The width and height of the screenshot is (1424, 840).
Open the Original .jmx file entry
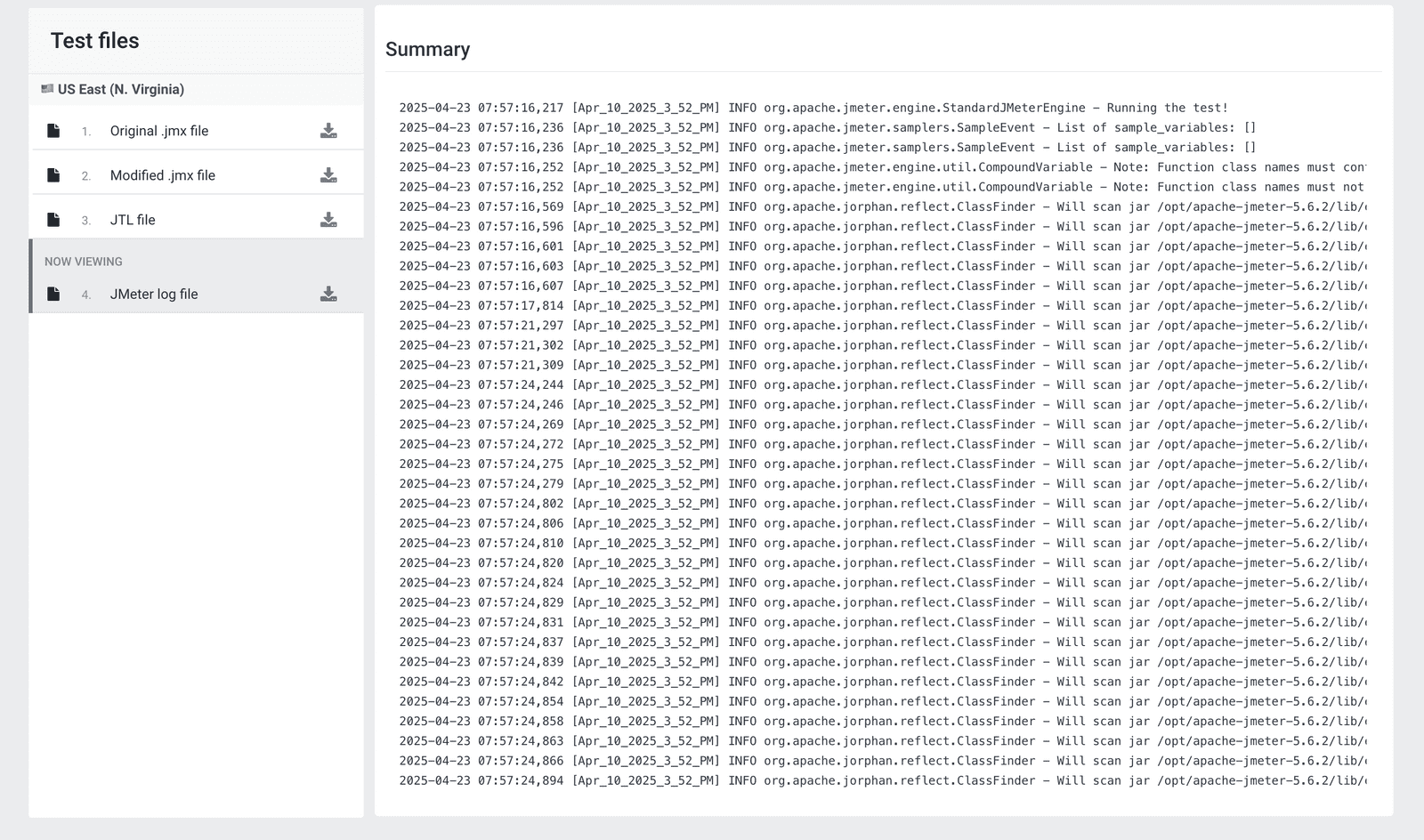point(159,131)
